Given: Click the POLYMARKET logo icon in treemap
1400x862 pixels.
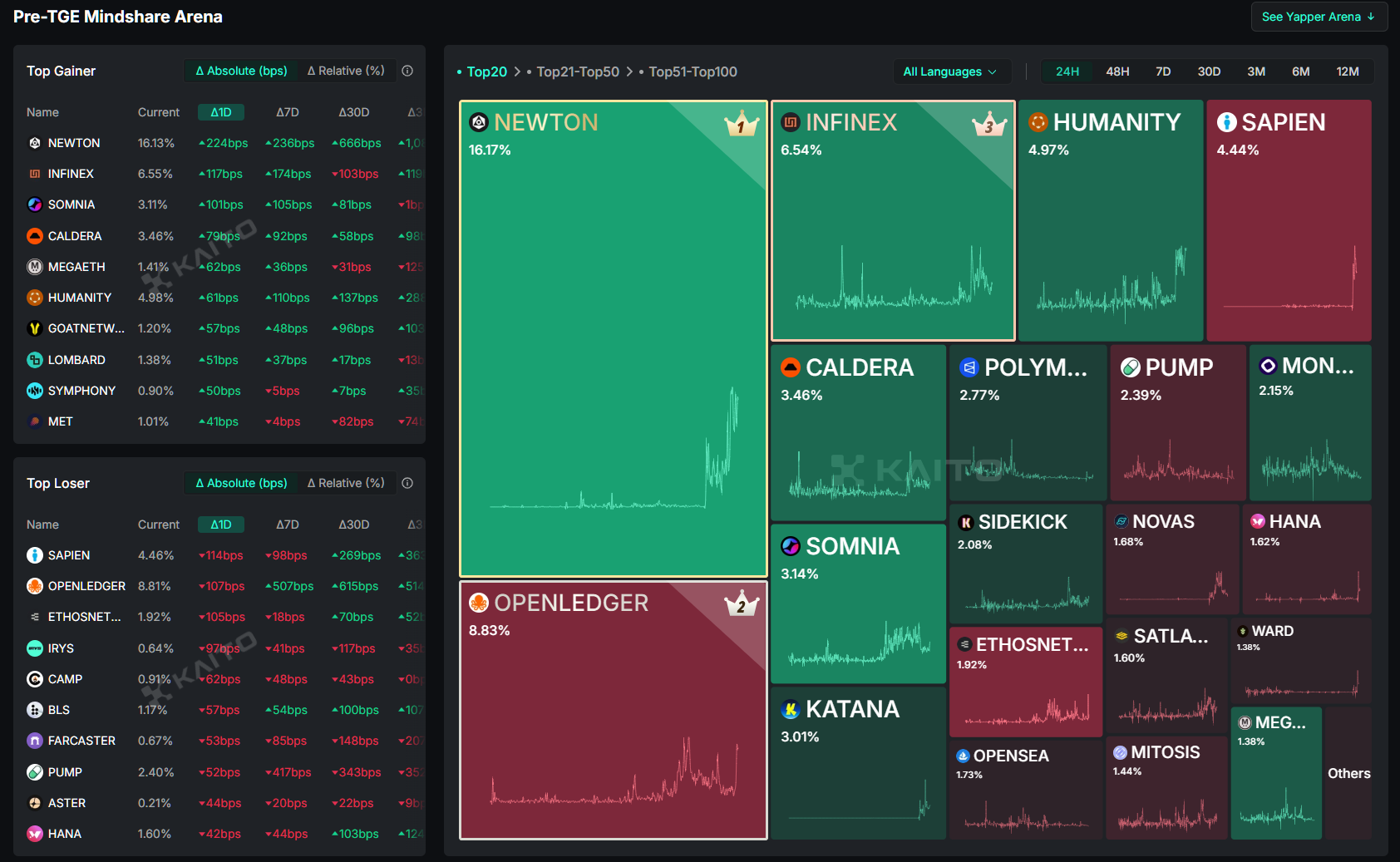Looking at the screenshot, I should [x=969, y=367].
